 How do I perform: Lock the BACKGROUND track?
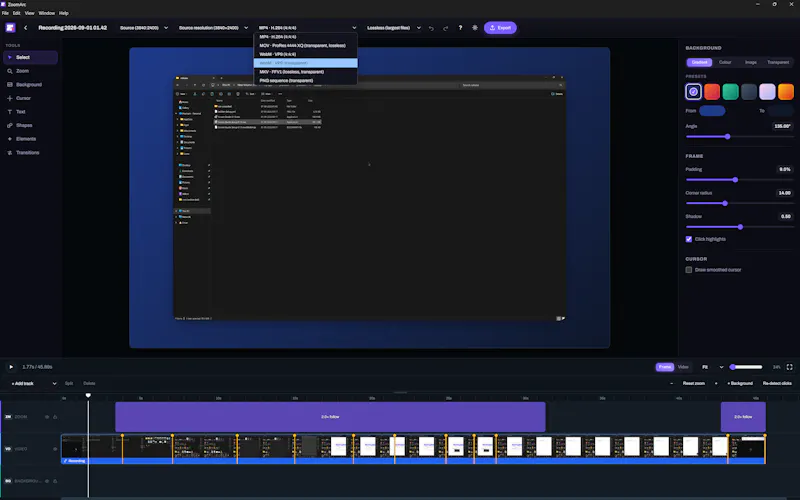(x=55, y=481)
